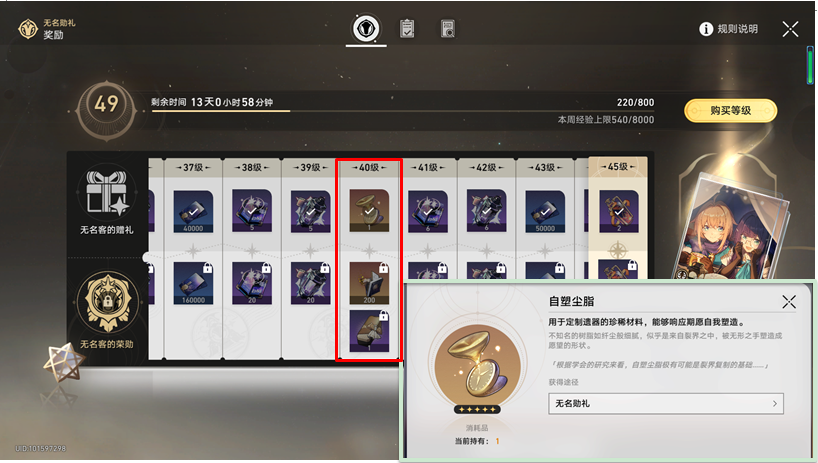
Task: Click locked level 37 premium reward 160000
Action: point(193,283)
